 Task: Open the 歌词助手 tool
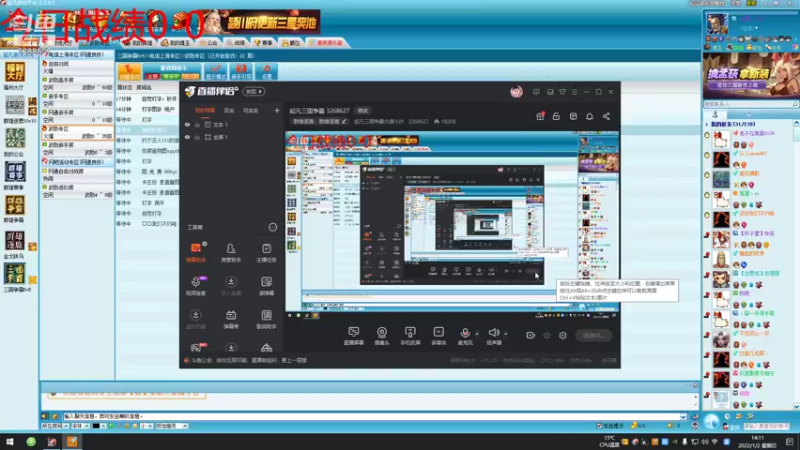tap(266, 319)
